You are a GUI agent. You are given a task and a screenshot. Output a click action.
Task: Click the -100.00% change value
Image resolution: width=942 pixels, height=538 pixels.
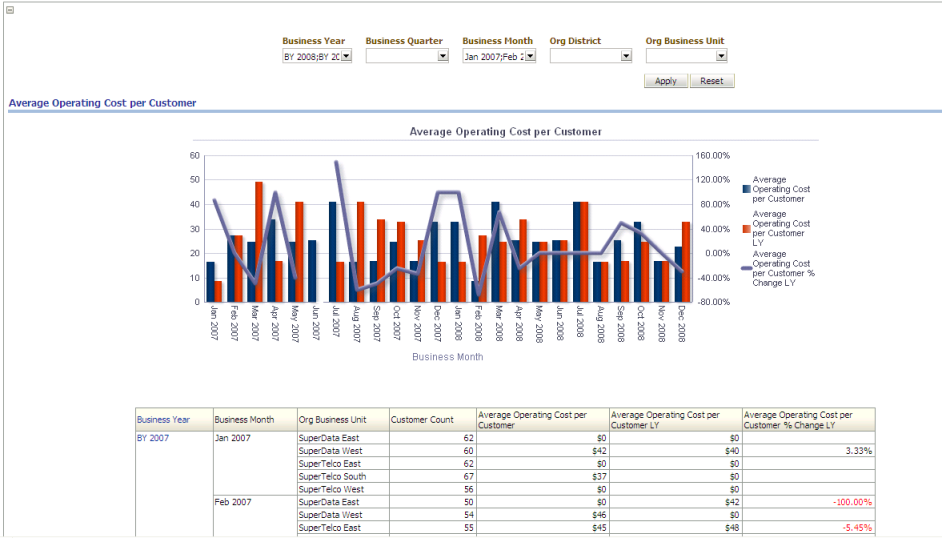coord(852,502)
